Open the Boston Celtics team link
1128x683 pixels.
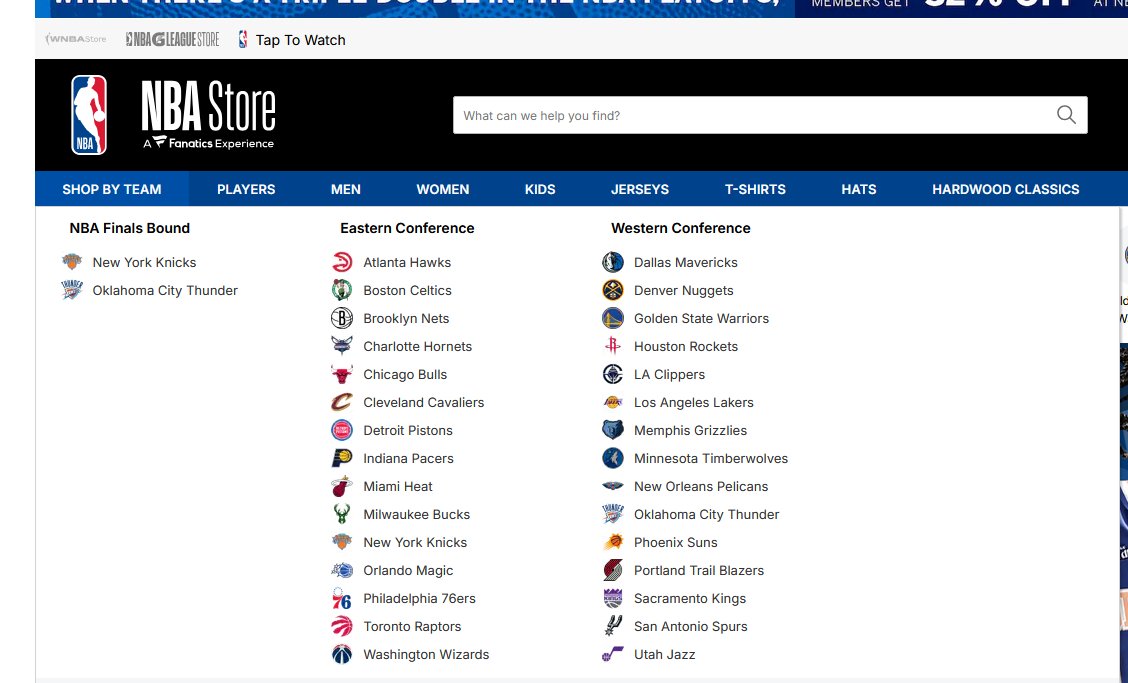tap(407, 290)
